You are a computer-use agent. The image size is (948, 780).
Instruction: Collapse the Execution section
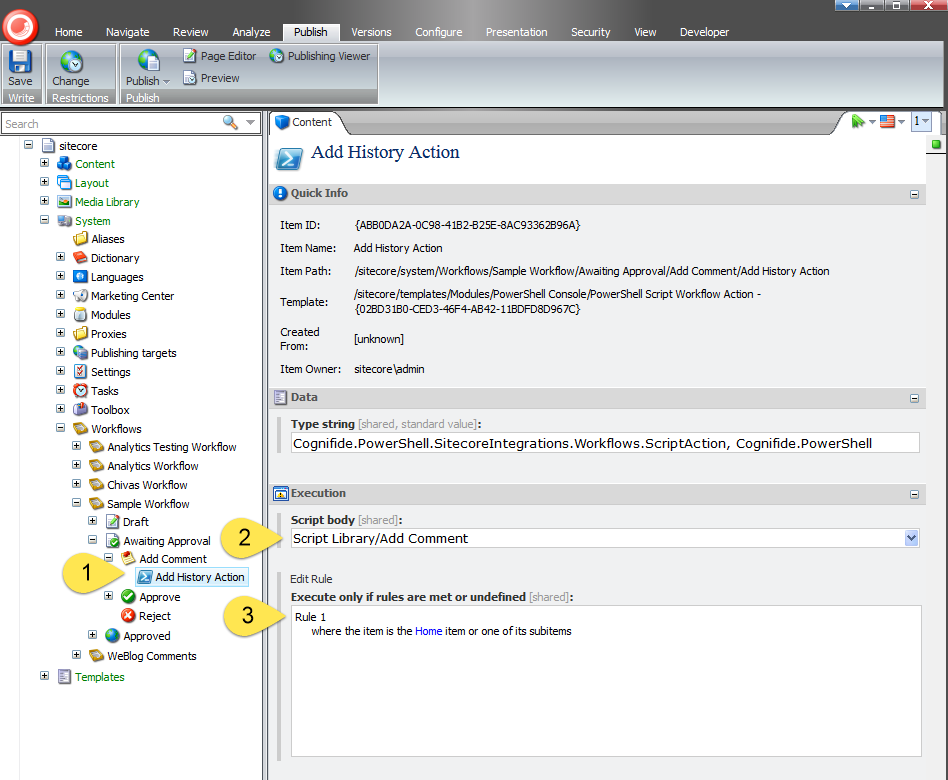click(913, 494)
